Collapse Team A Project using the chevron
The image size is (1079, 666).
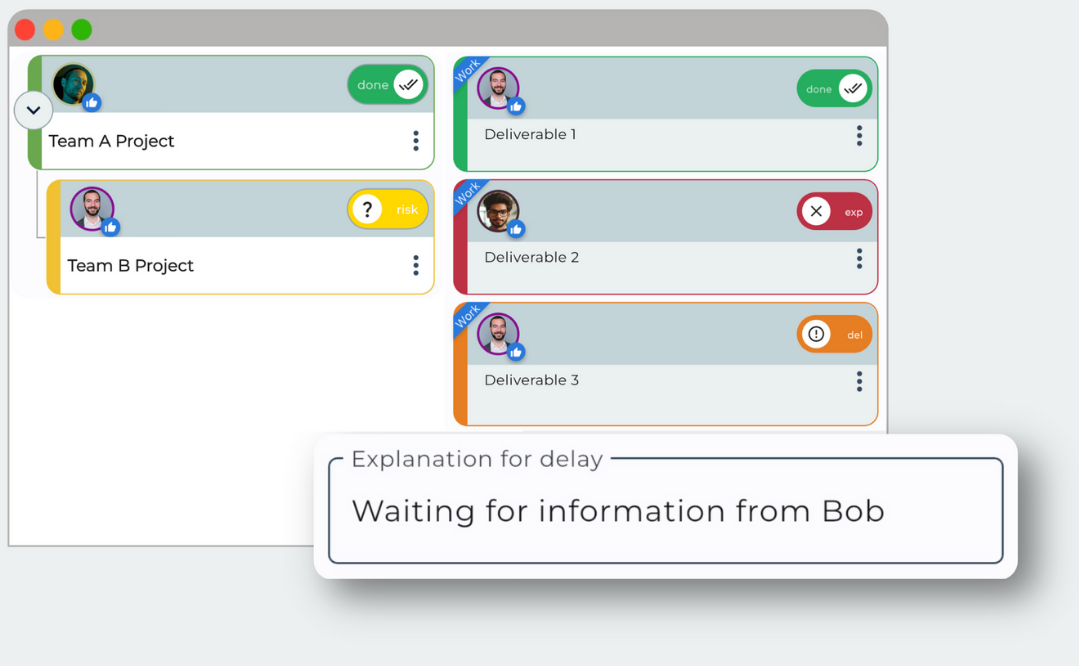click(33, 110)
